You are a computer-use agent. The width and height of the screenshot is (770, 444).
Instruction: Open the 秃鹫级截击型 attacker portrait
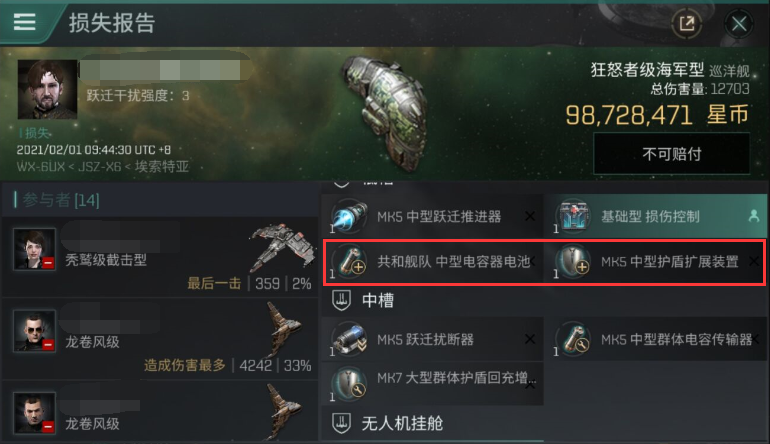click(34, 249)
